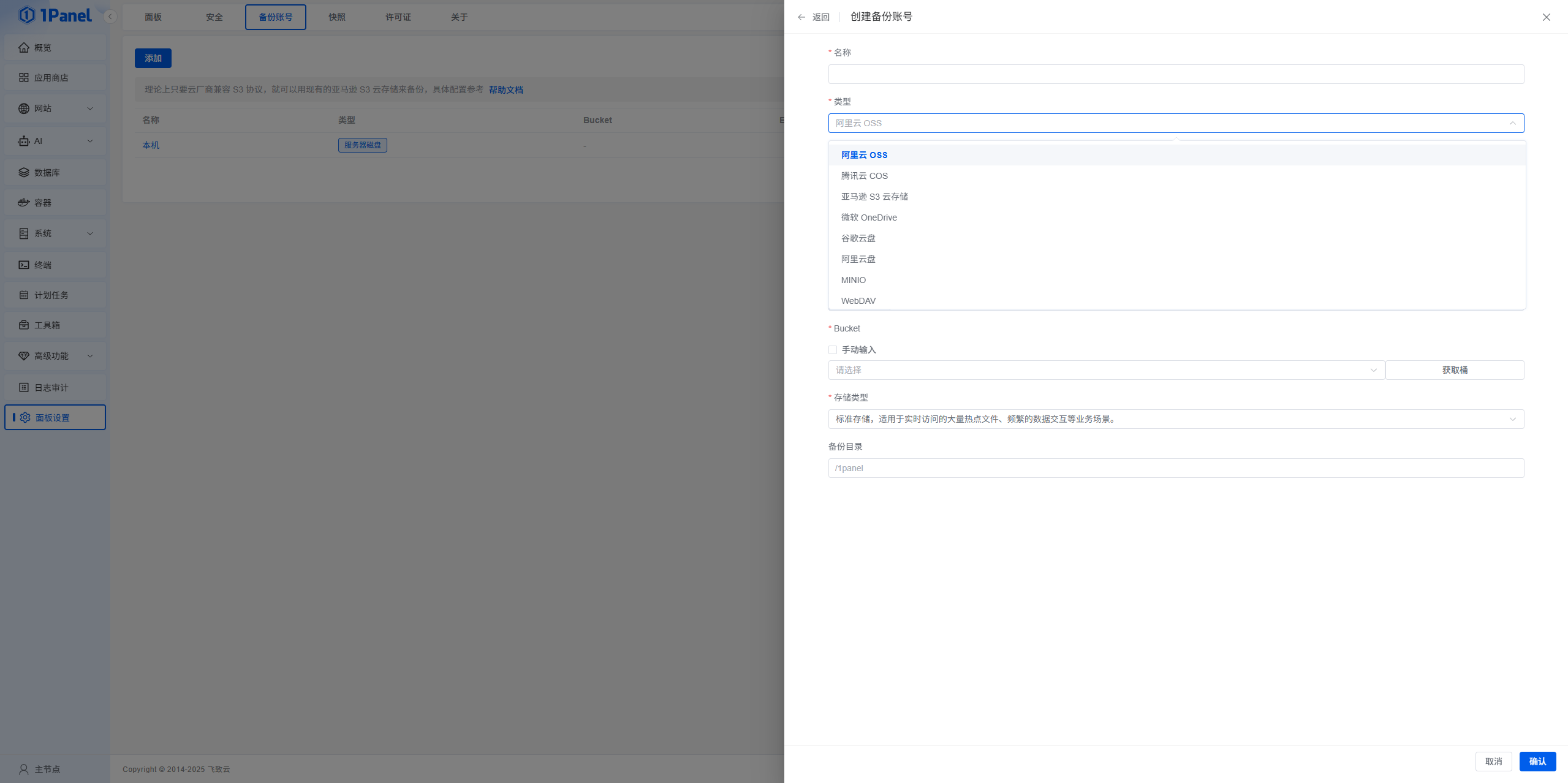
Task: Select MINIO in the type dropdown list
Action: 853,279
